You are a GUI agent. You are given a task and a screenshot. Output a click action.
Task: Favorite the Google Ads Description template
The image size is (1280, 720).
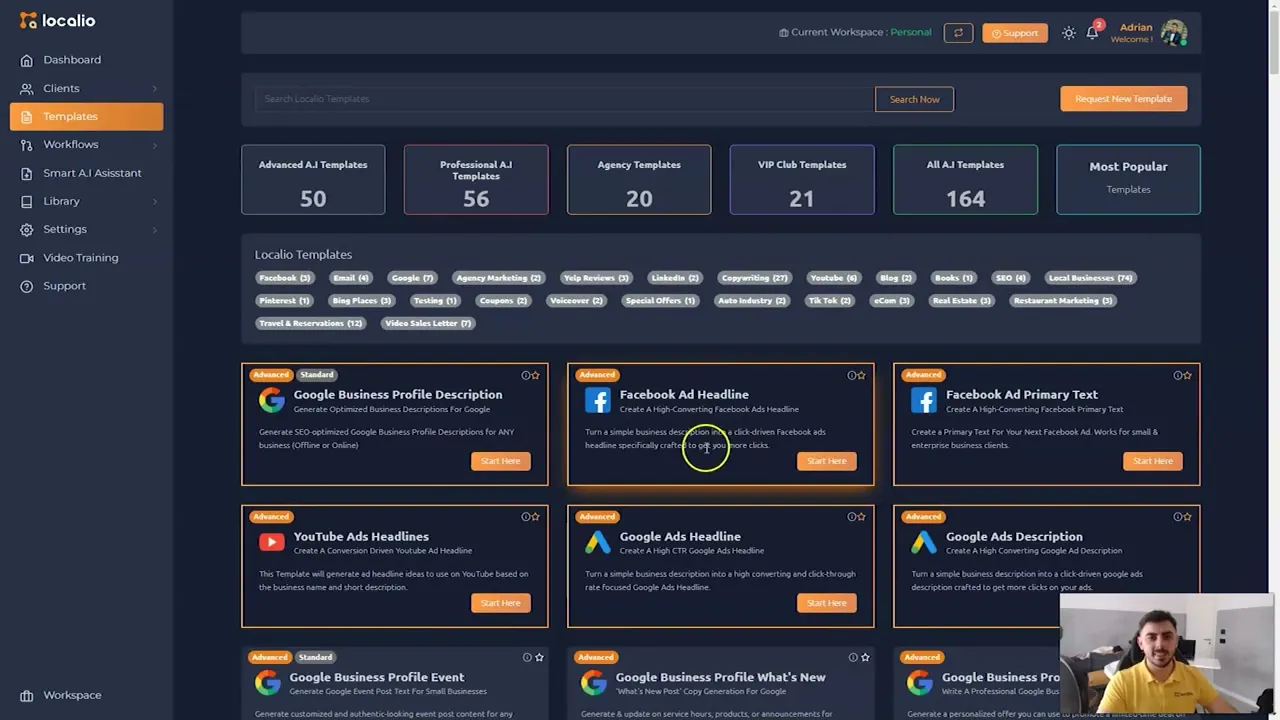click(1188, 517)
